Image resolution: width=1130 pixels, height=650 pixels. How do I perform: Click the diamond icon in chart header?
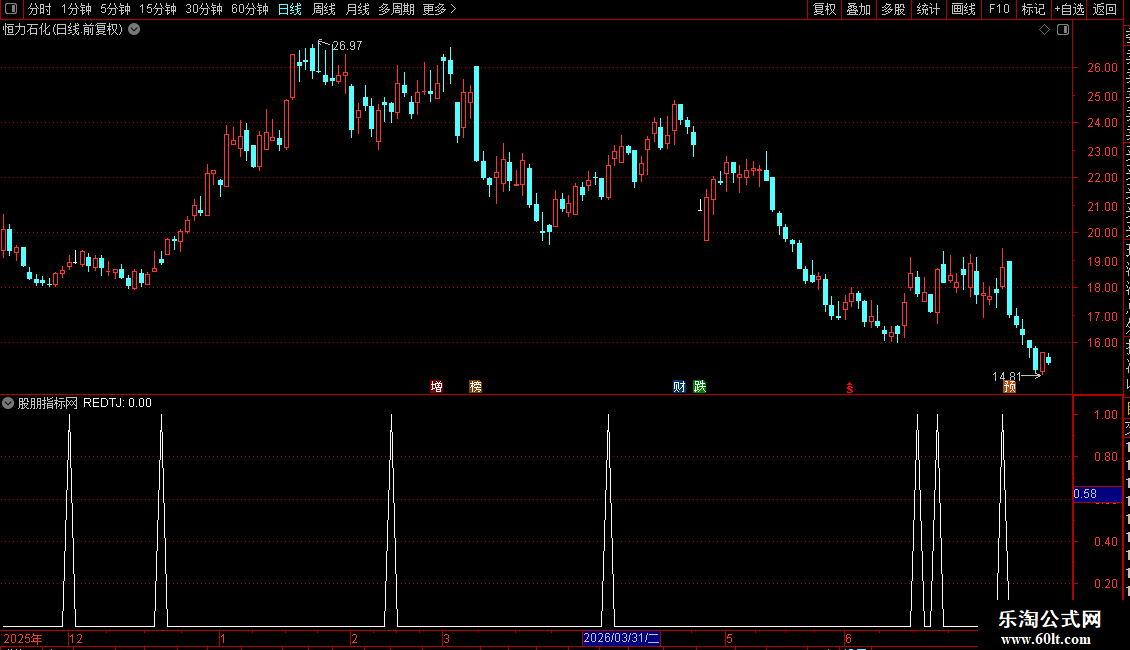[x=1044, y=30]
